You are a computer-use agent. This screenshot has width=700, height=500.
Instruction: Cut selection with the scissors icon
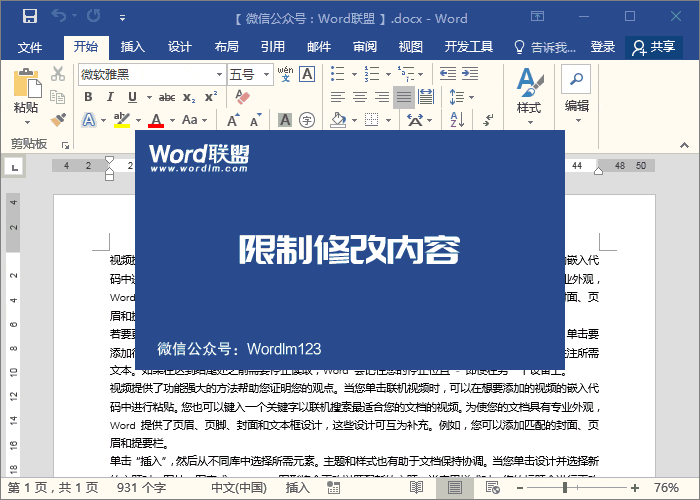pyautogui.click(x=58, y=74)
